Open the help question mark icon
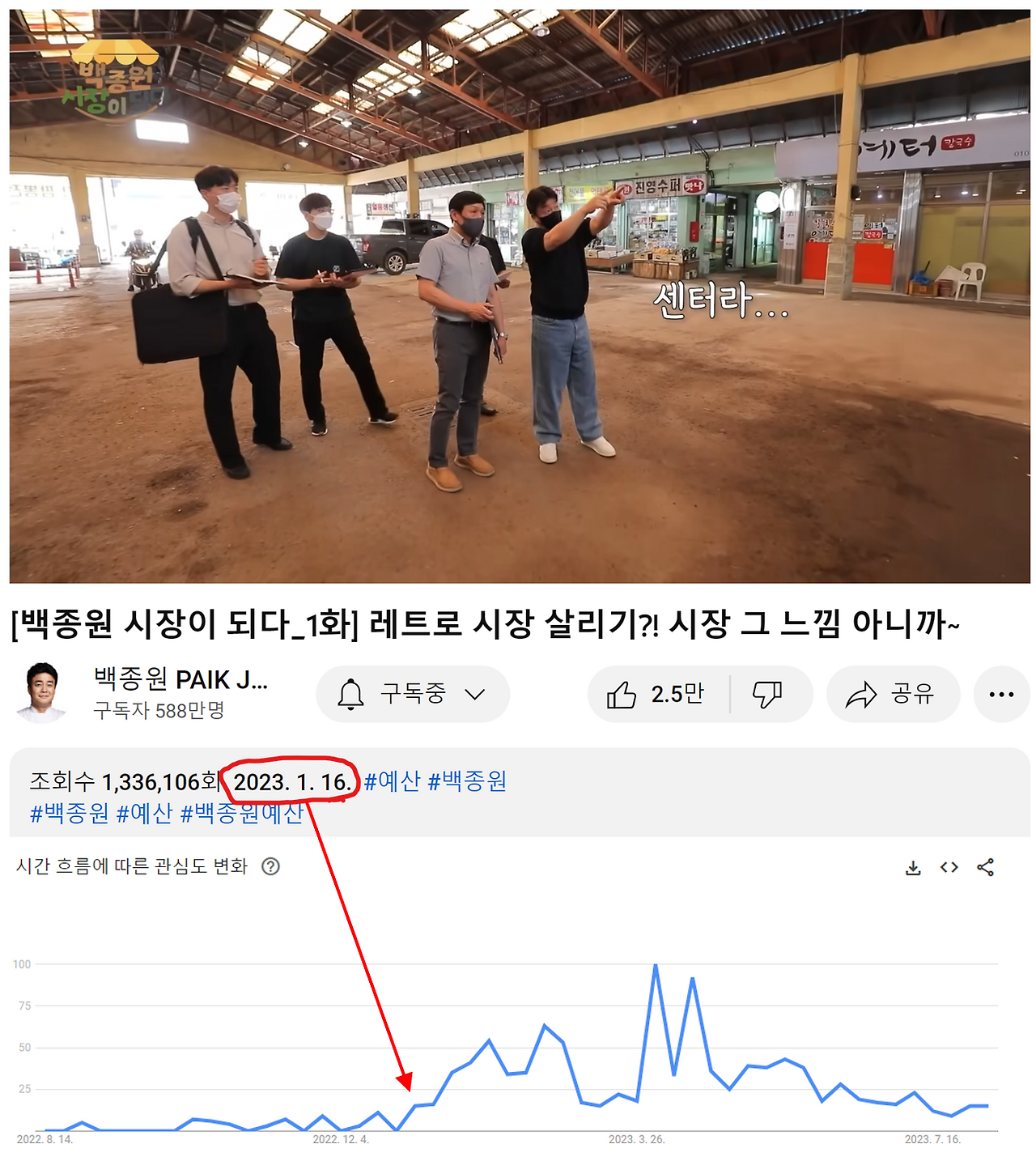The image size is (1036, 1161). (271, 866)
